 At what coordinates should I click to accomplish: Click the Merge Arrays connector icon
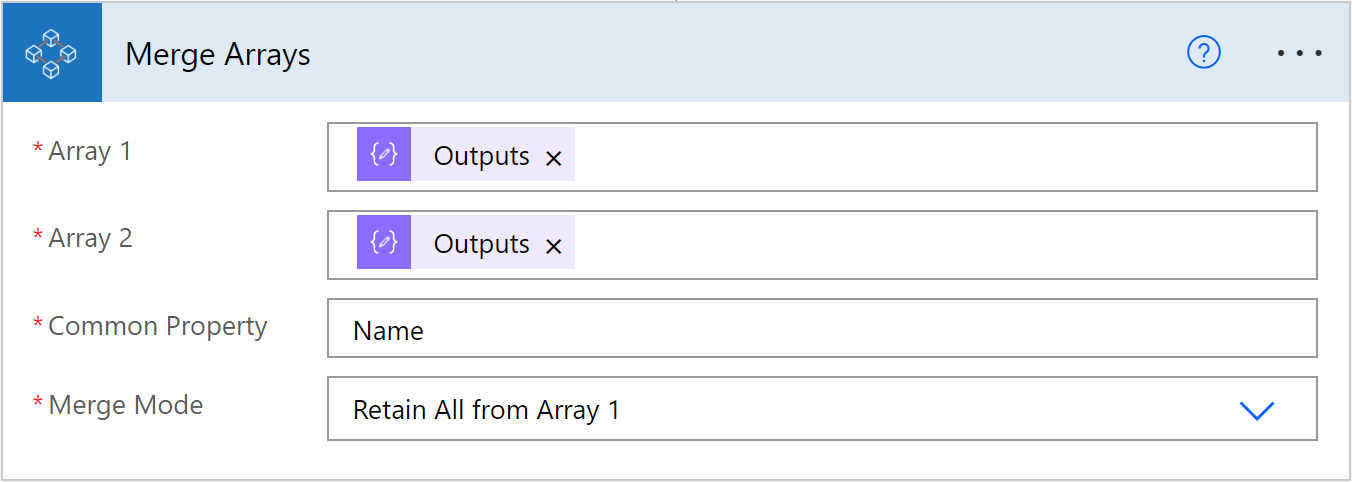[x=52, y=53]
